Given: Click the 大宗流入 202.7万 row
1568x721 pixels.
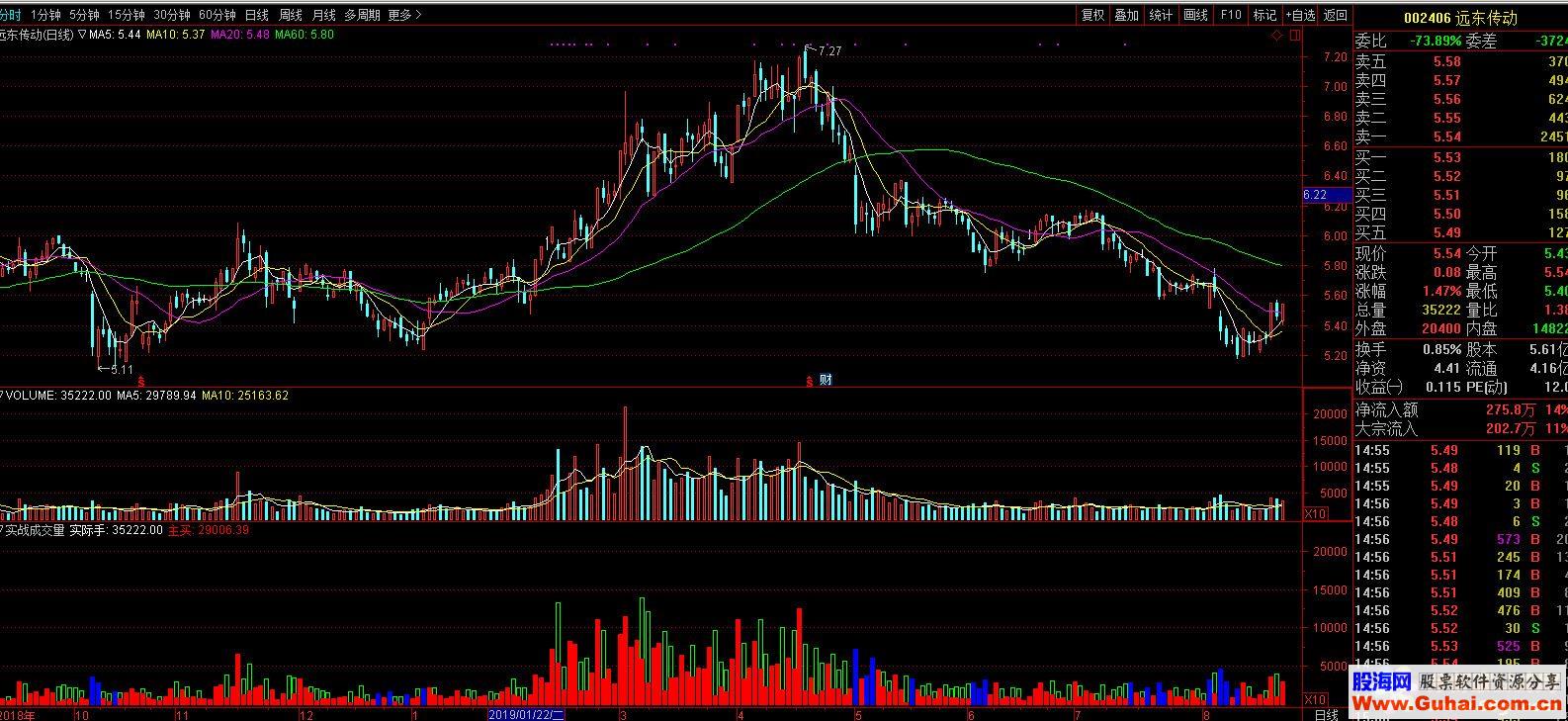Looking at the screenshot, I should coord(1460,428).
